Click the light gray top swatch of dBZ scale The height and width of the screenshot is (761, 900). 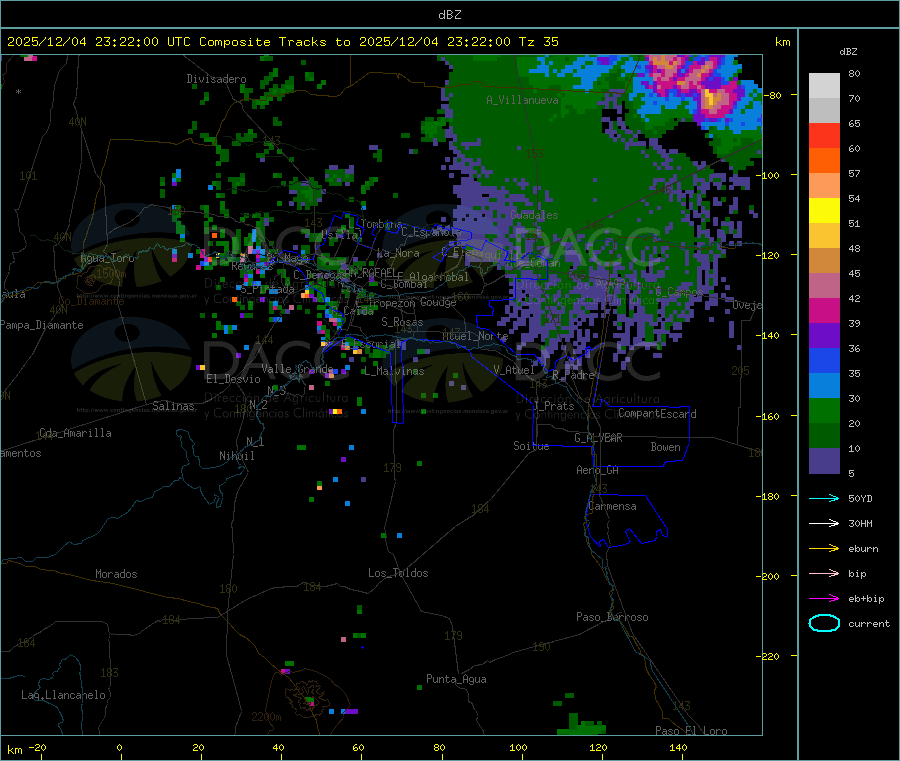[824, 86]
